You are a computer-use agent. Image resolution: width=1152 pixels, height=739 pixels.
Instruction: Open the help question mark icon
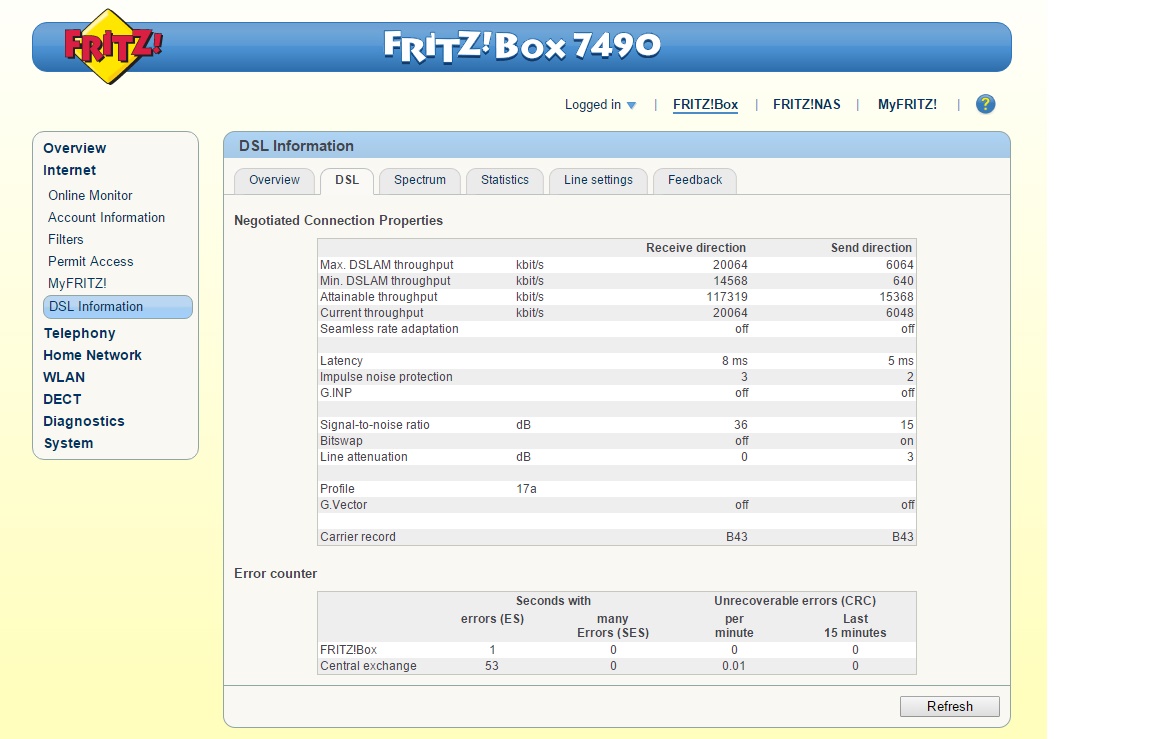point(985,104)
